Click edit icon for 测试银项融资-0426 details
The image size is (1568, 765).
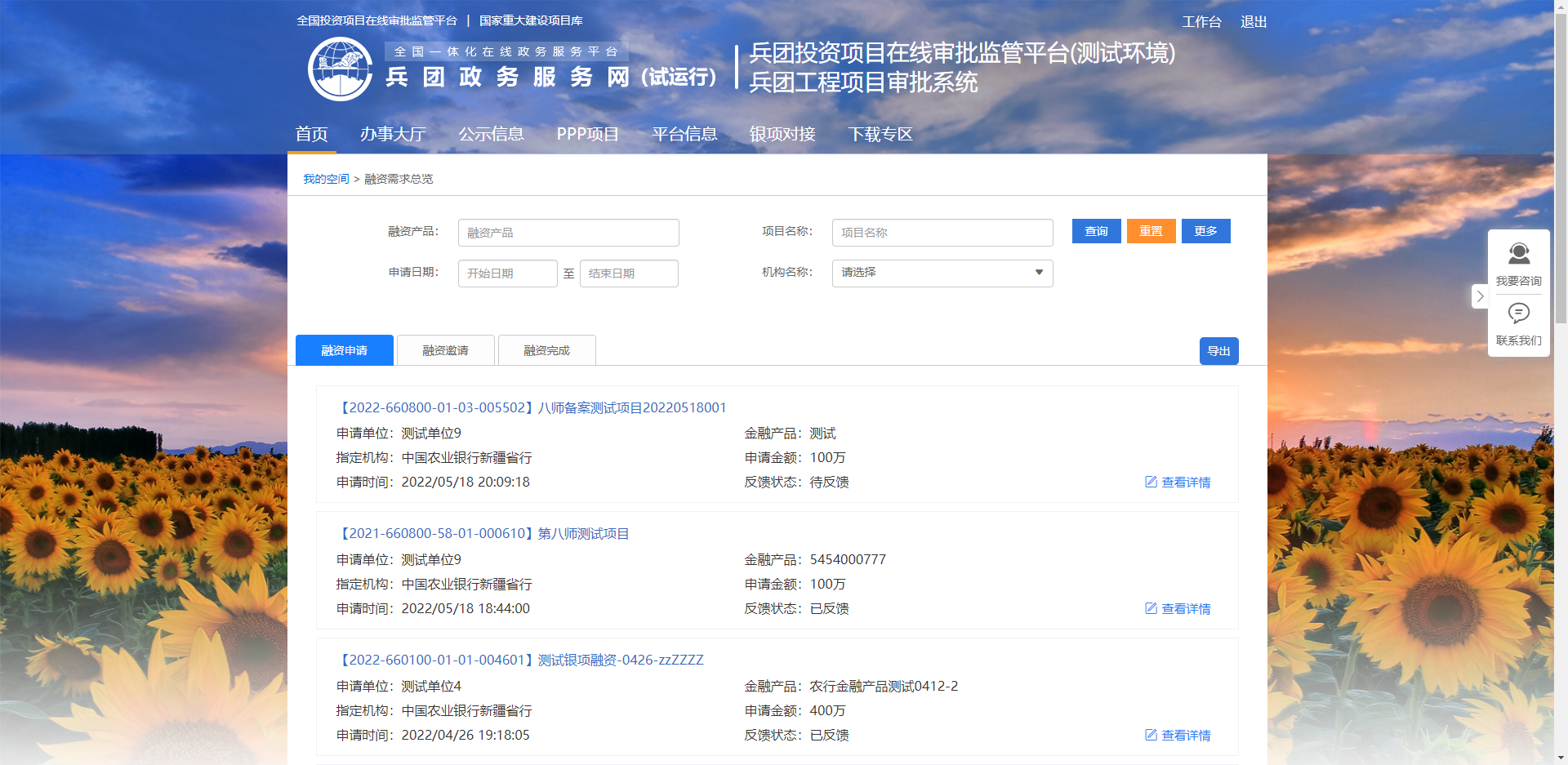click(1151, 735)
